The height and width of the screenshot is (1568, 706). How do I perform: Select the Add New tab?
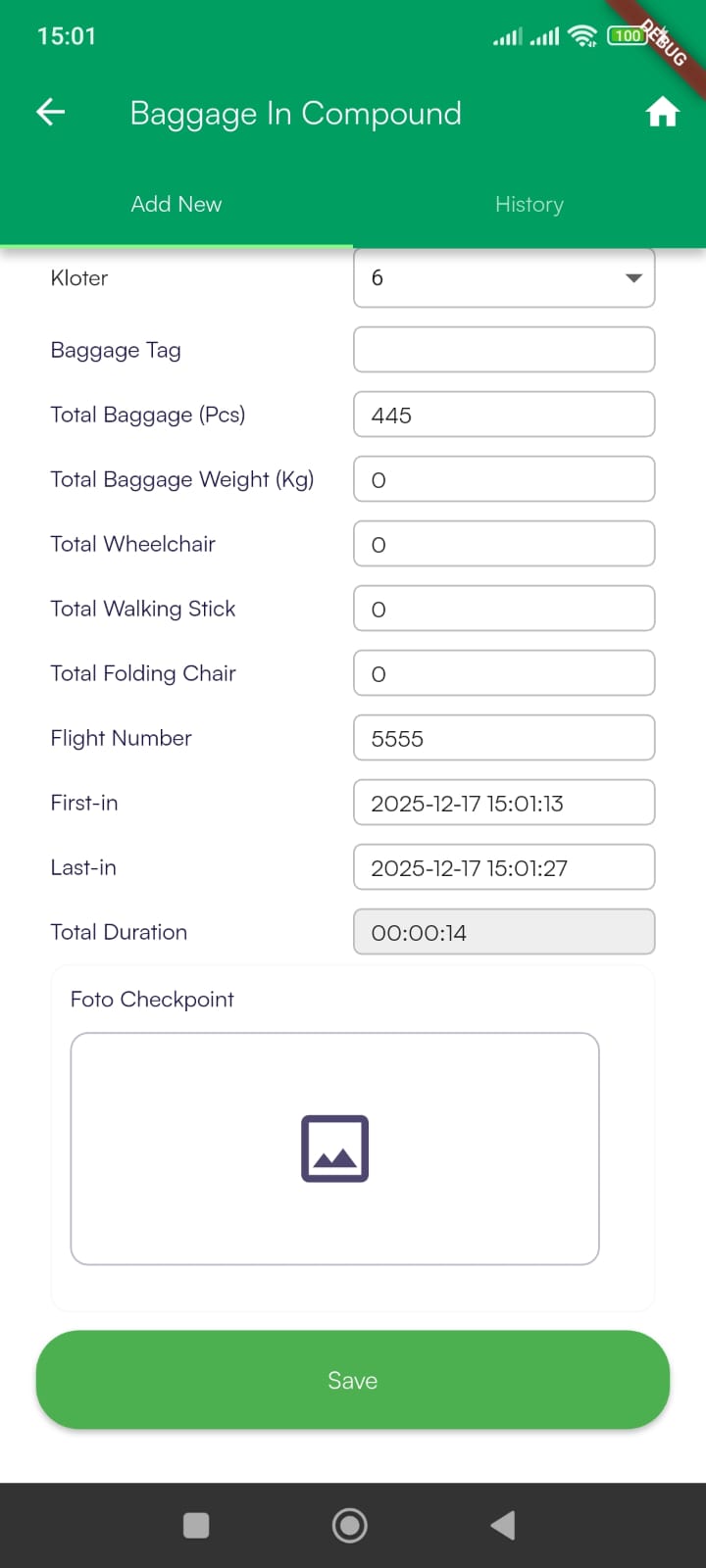pyautogui.click(x=176, y=204)
